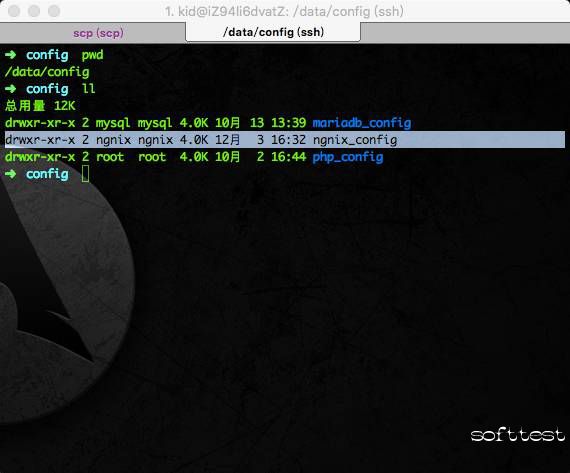The width and height of the screenshot is (570, 473).
Task: Click the ll command text
Action: point(88,88)
